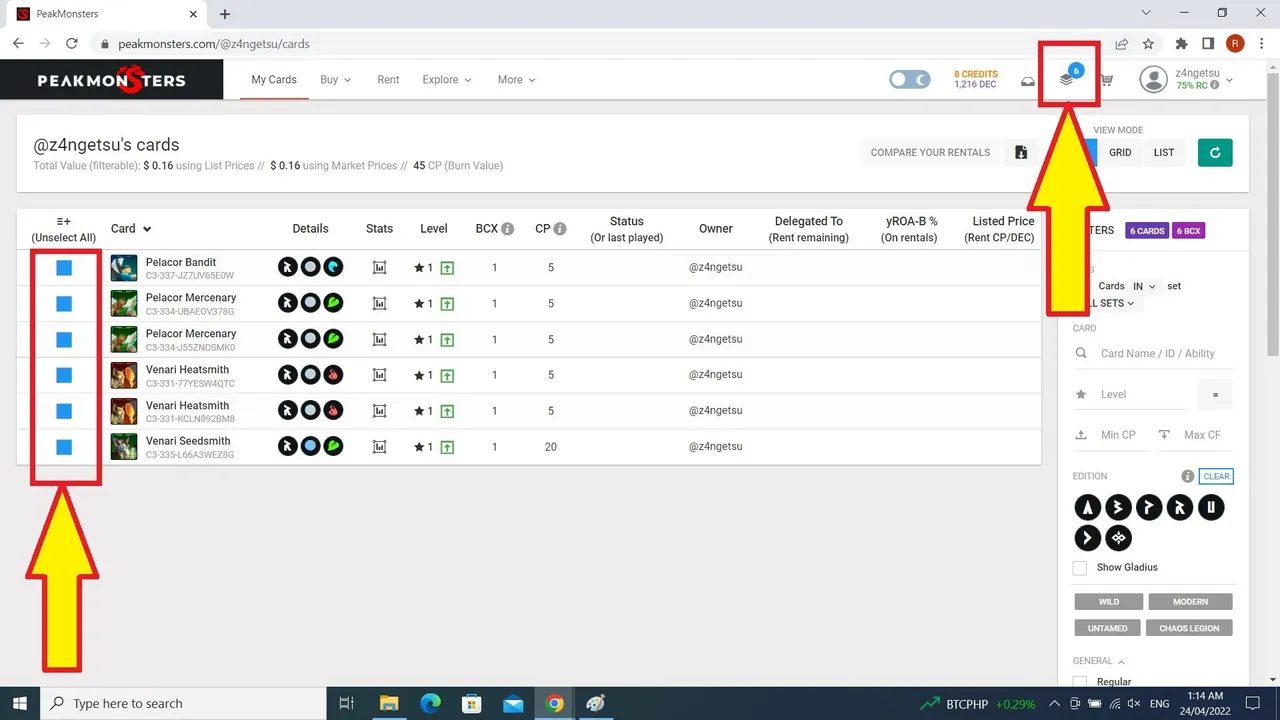This screenshot has height=720, width=1280.
Task: Switch to GRID view mode
Action: (x=1120, y=152)
